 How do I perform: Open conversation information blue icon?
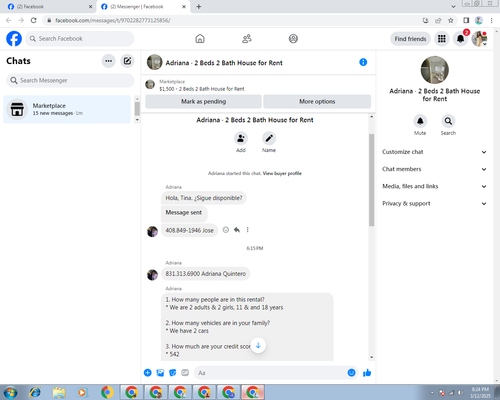click(x=363, y=62)
